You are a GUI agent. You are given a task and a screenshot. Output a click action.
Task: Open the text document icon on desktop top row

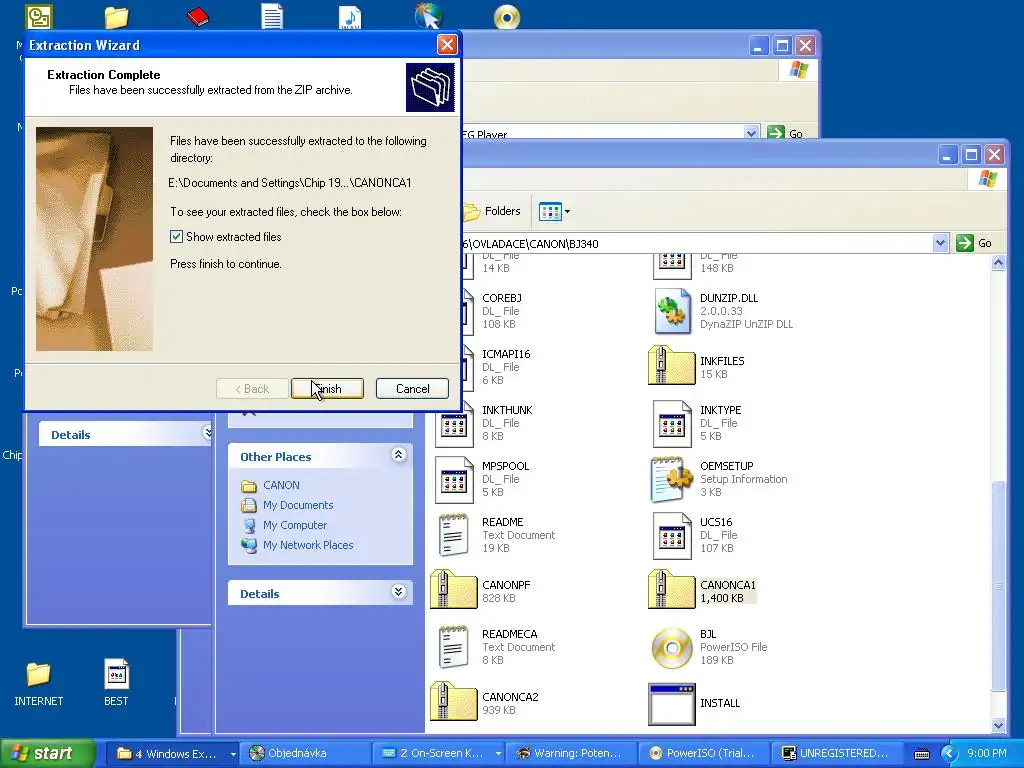point(272,17)
